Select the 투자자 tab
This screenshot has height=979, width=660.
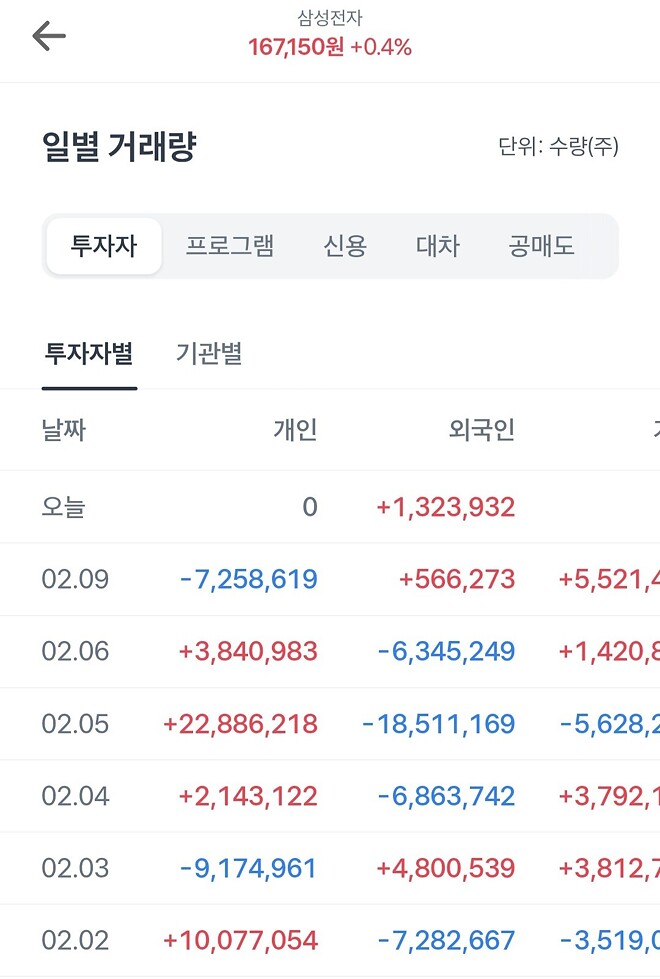pyautogui.click(x=103, y=245)
